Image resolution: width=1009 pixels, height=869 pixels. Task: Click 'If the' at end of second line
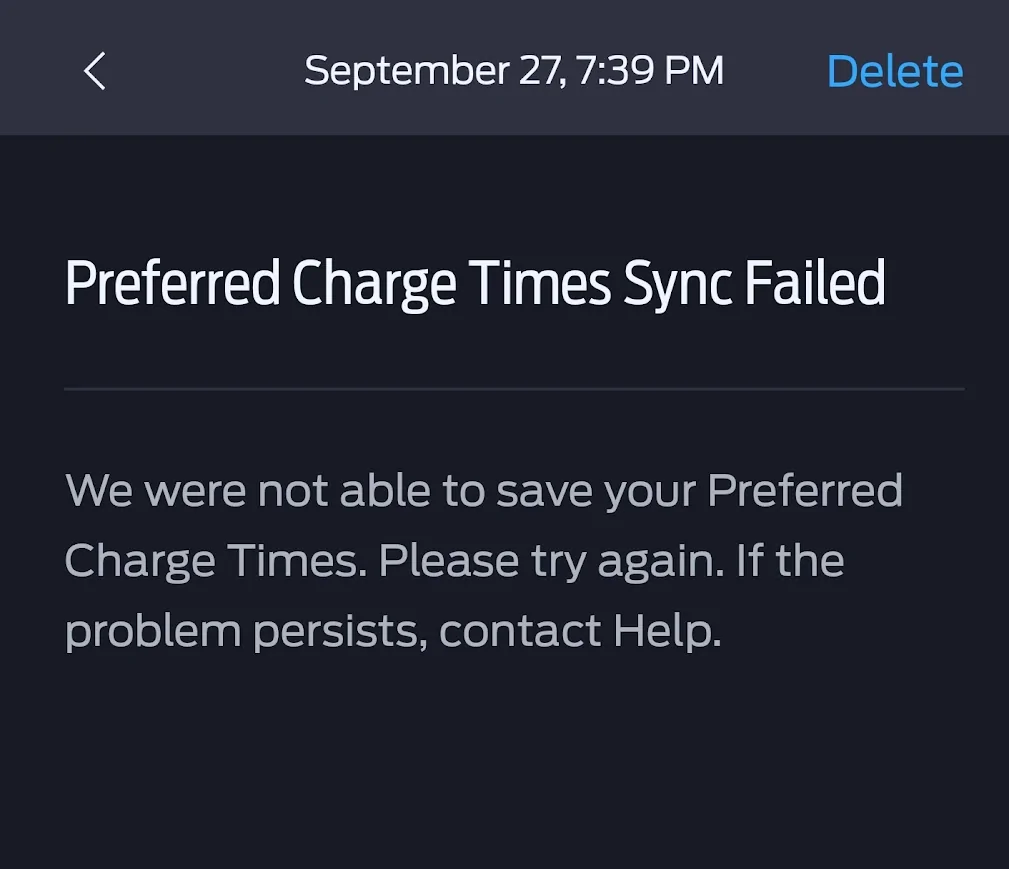pyautogui.click(x=790, y=562)
